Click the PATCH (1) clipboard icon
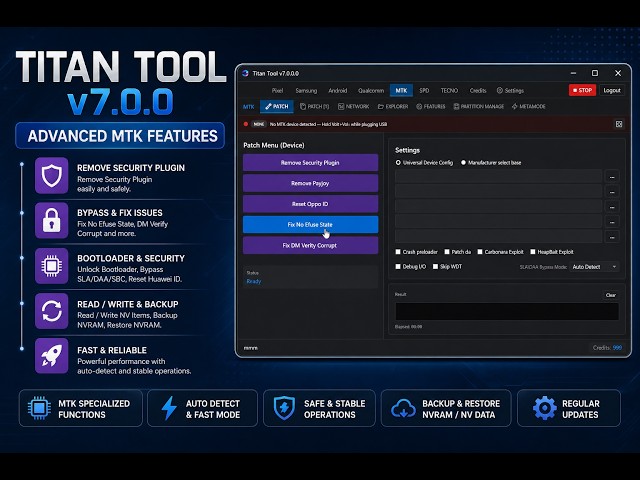Viewport: 640px width, 480px height. [x=303, y=107]
